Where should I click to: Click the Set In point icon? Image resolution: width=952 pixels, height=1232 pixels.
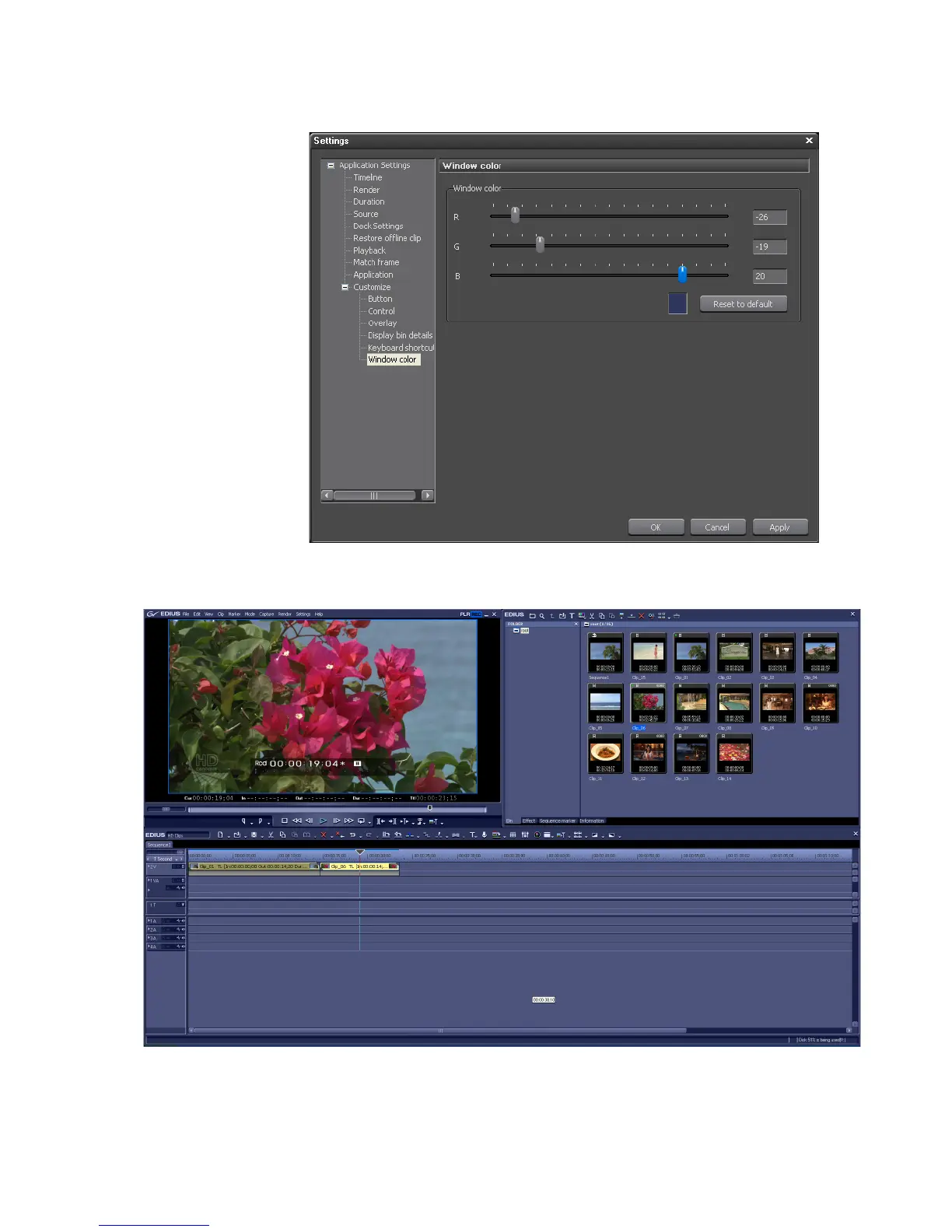pyautogui.click(x=244, y=821)
